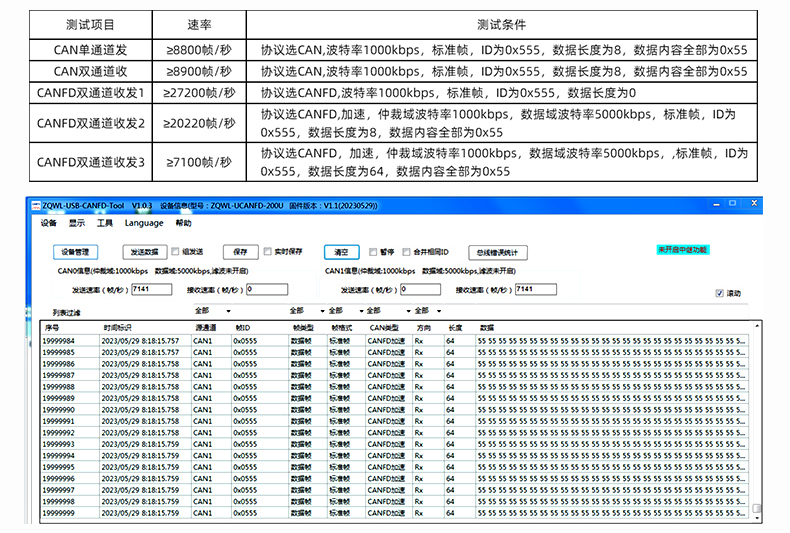790x533 pixels.
Task: Click the 清空 button to clear the list
Action: point(340,252)
